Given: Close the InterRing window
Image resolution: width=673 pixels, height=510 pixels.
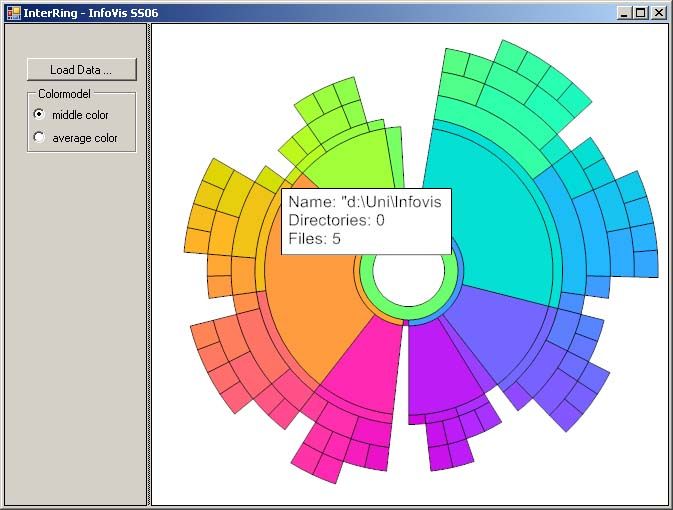Looking at the screenshot, I should (x=658, y=13).
